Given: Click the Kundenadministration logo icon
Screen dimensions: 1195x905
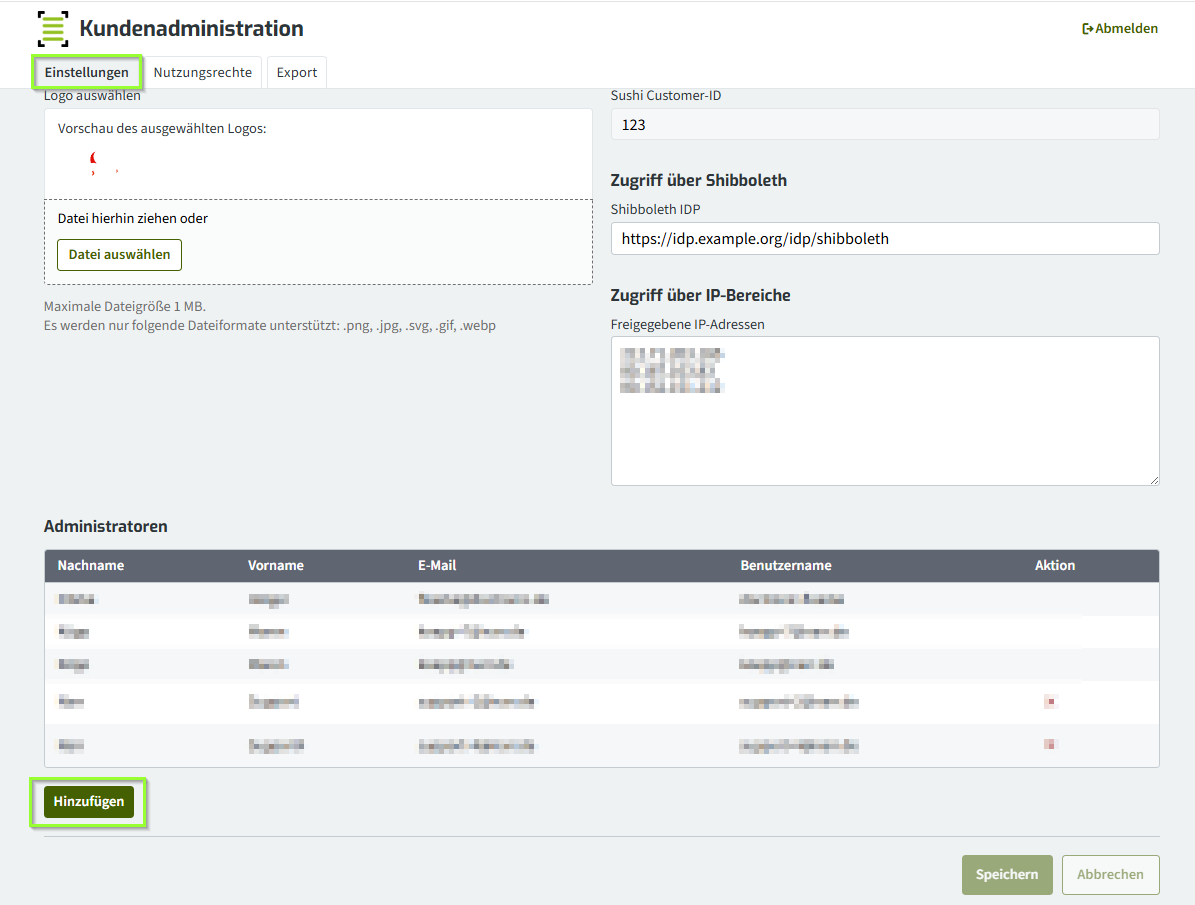Looking at the screenshot, I should 53,29.
